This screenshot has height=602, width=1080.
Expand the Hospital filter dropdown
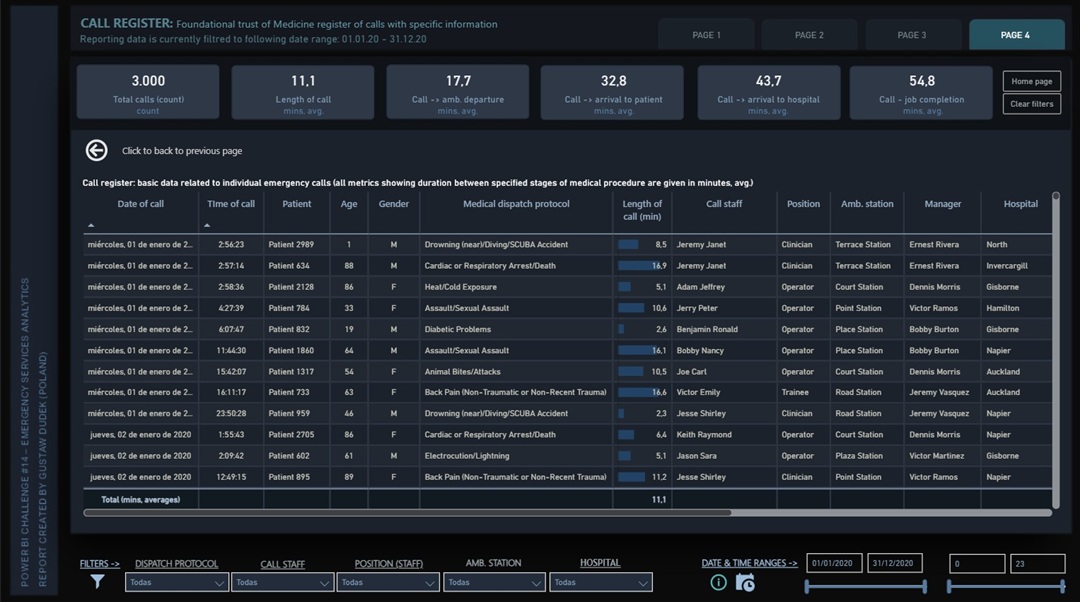[x=600, y=582]
